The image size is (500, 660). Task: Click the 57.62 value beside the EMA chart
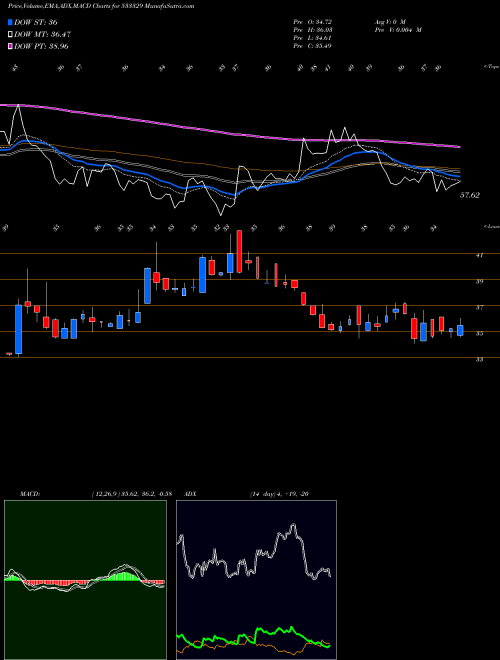point(470,195)
